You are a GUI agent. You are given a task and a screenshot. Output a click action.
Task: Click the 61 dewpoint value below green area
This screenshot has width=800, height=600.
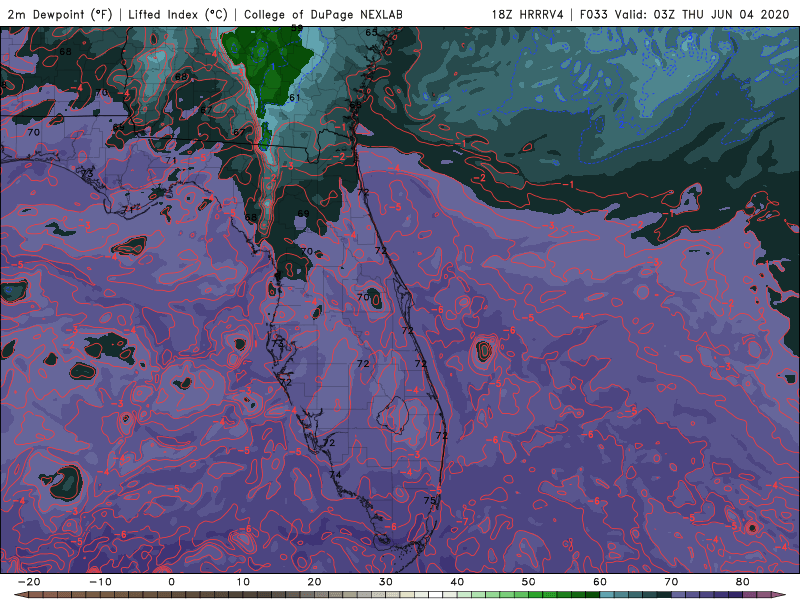[x=294, y=97]
